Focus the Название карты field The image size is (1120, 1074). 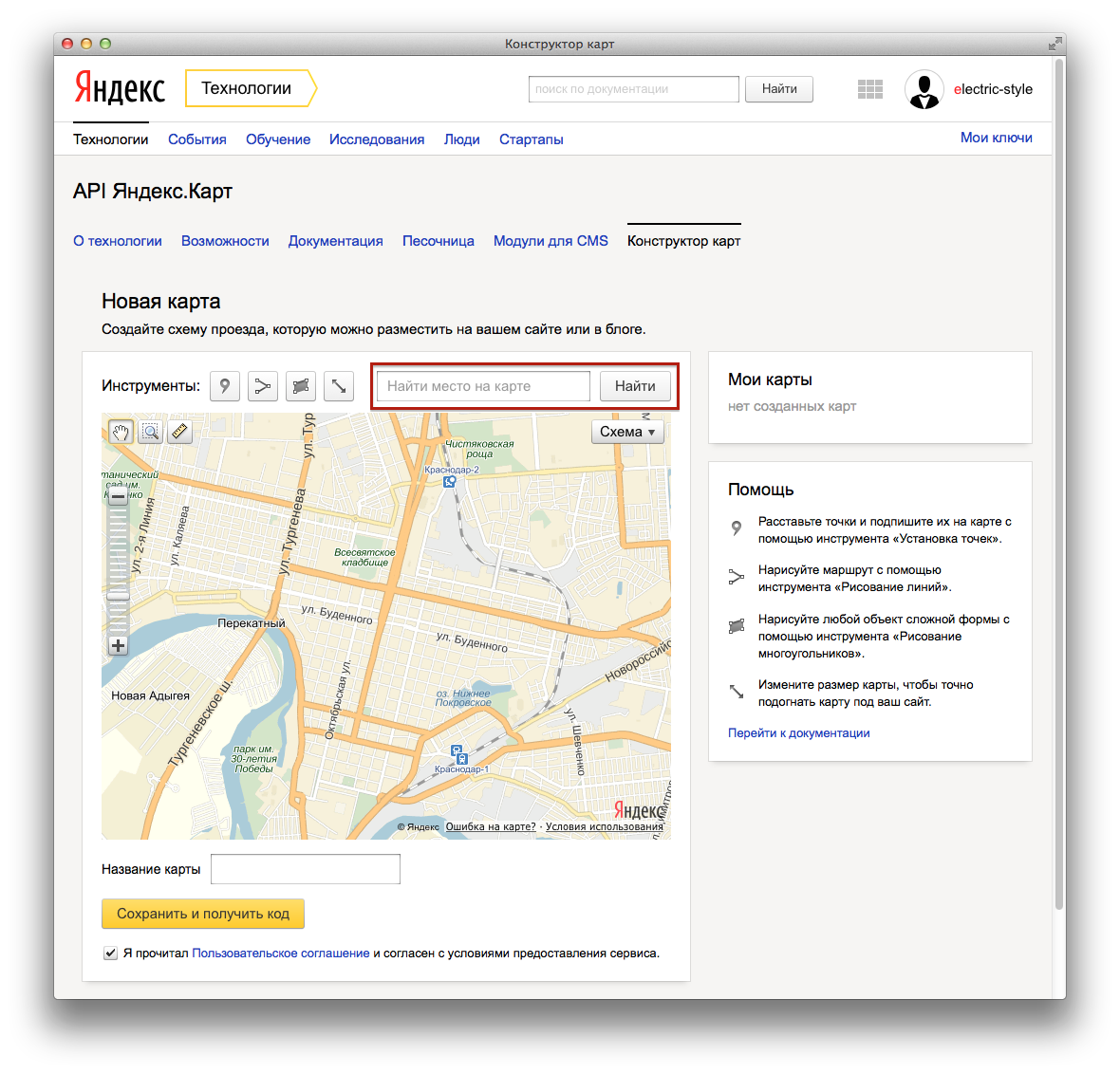point(305,869)
